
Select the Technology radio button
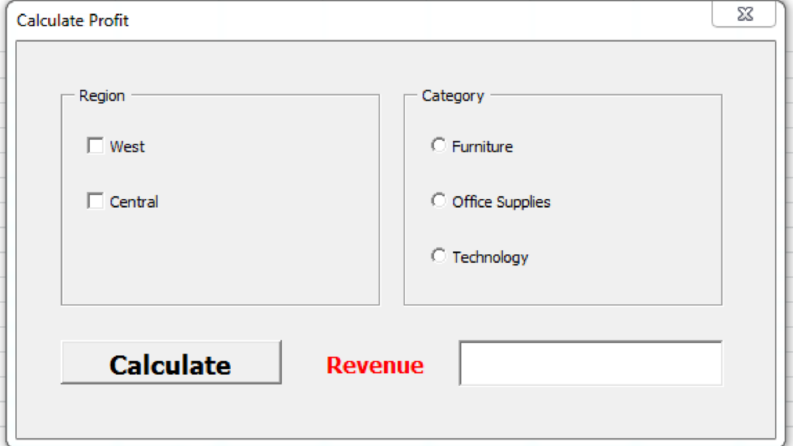(x=438, y=255)
